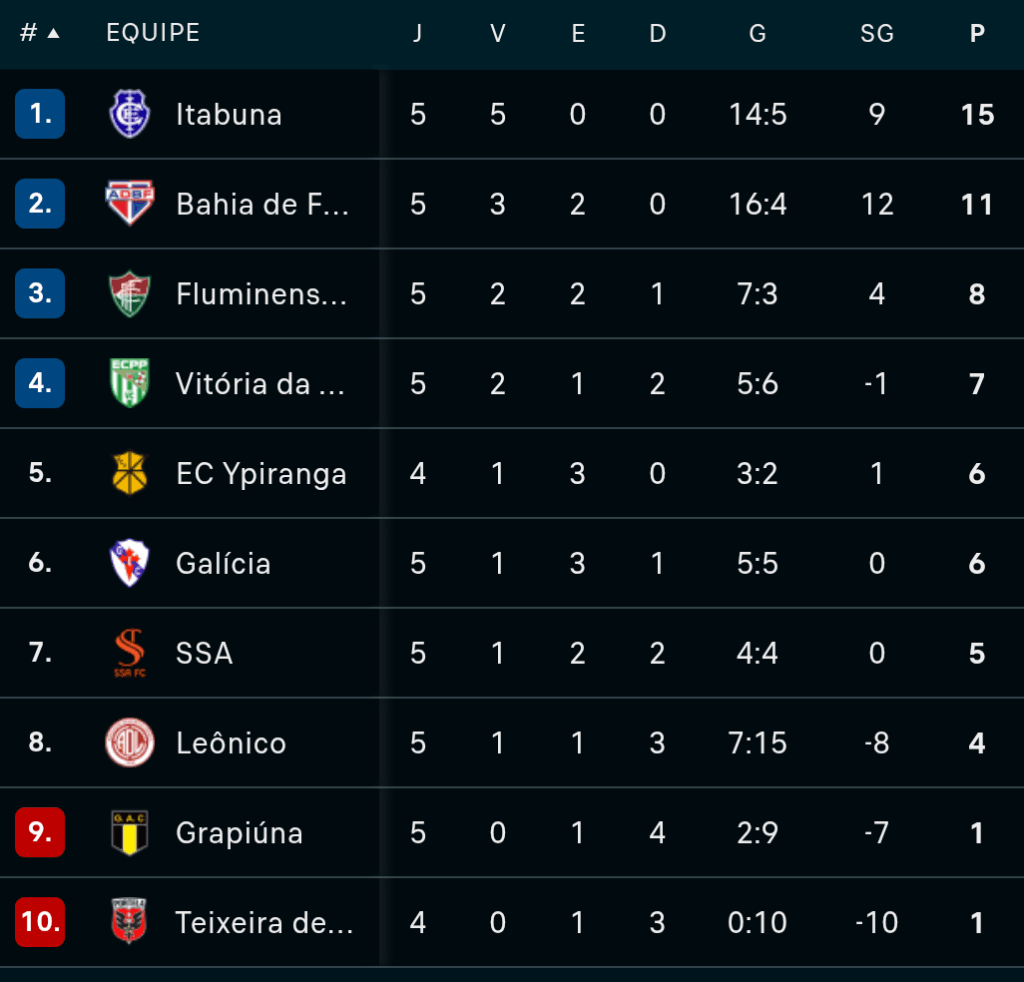Sort by the V wins column header
This screenshot has width=1024, height=982.
tap(498, 33)
